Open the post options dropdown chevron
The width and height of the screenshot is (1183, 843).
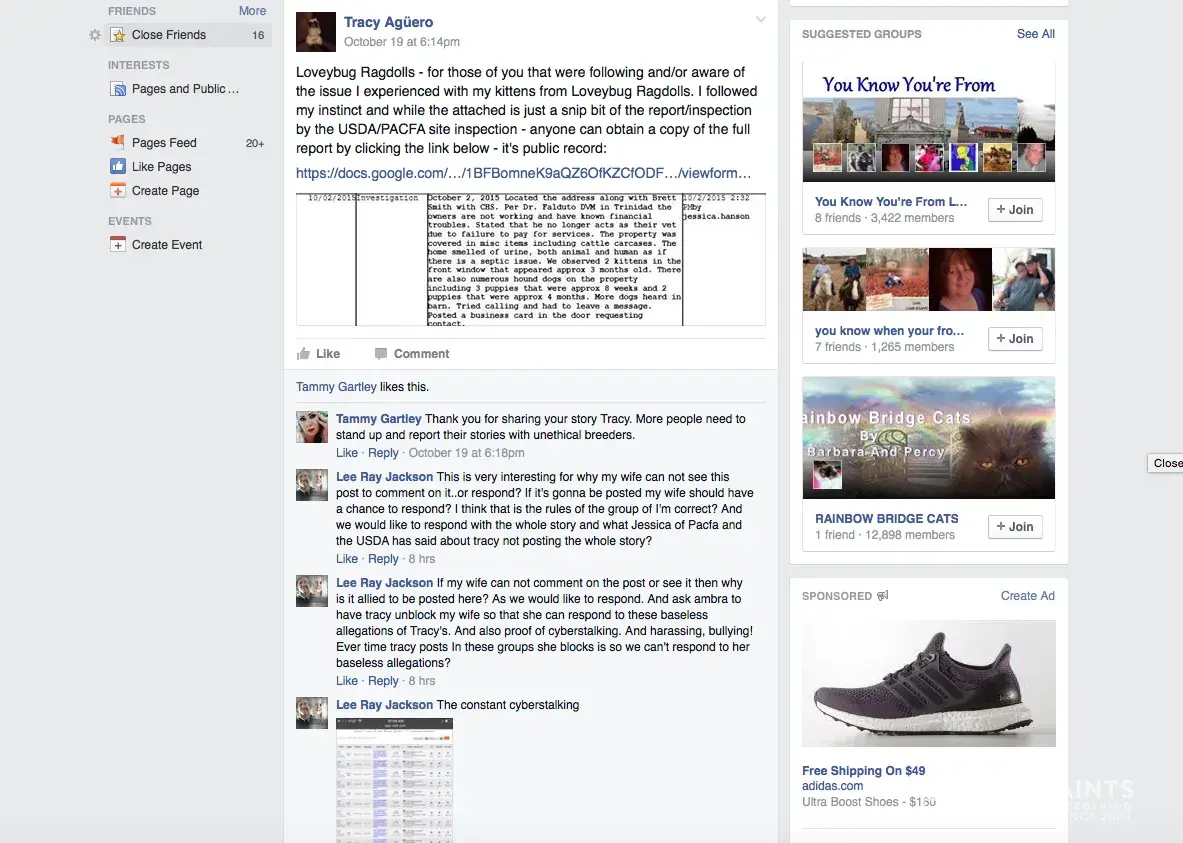pos(760,20)
